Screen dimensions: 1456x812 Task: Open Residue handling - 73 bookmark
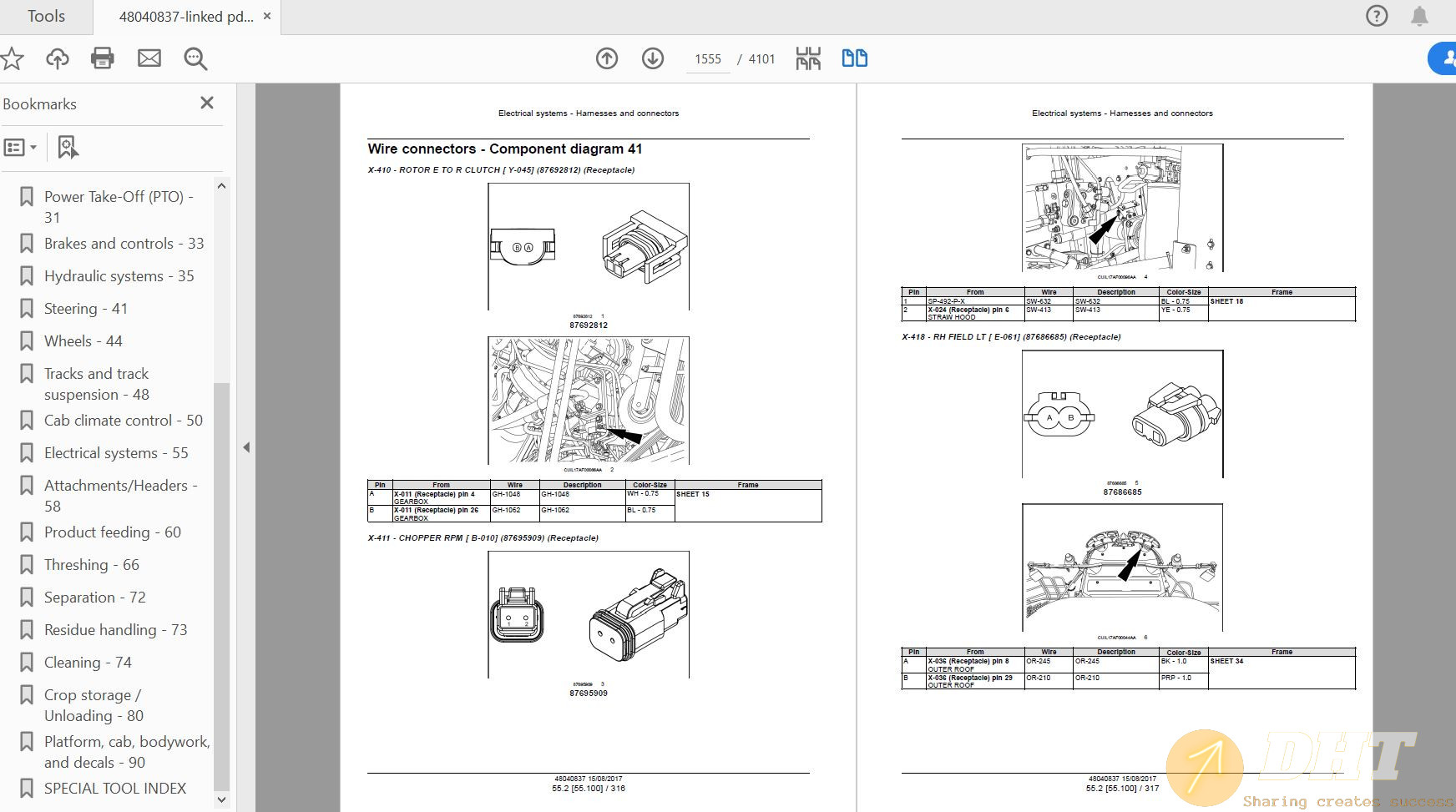click(115, 630)
